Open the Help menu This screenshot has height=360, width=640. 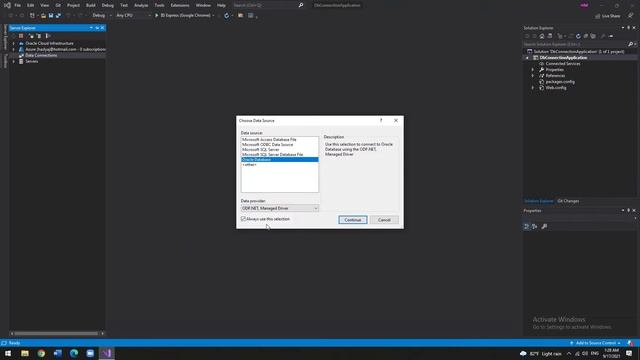click(221, 5)
